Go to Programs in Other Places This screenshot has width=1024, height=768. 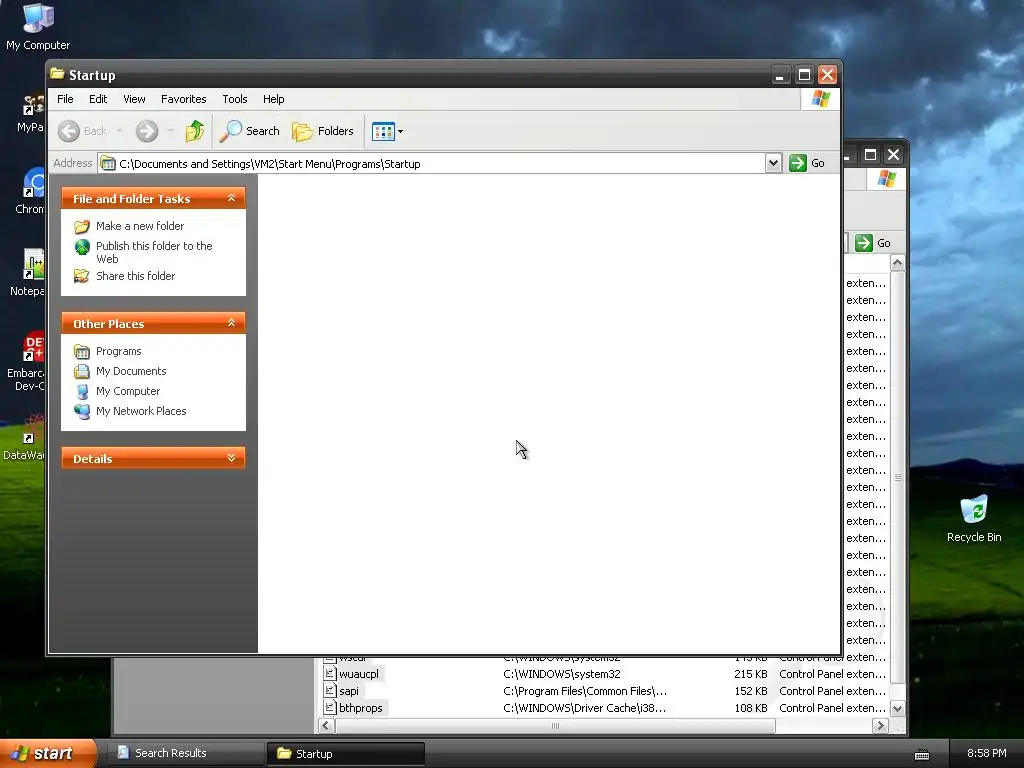118,351
